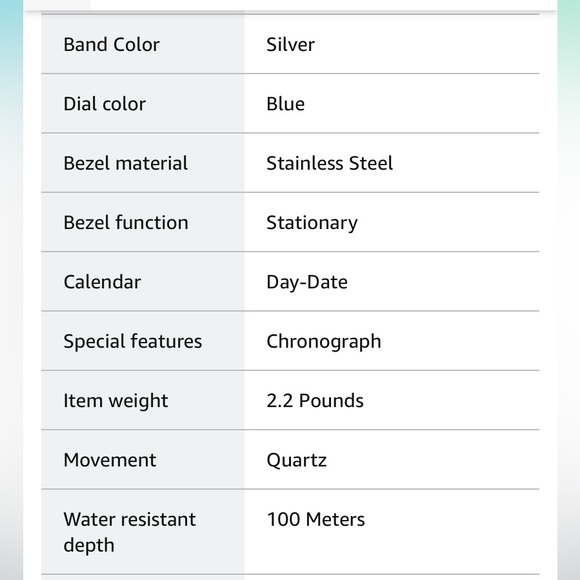Screen dimensions: 580x580
Task: Click the Stationary bezel value
Action: click(x=312, y=223)
